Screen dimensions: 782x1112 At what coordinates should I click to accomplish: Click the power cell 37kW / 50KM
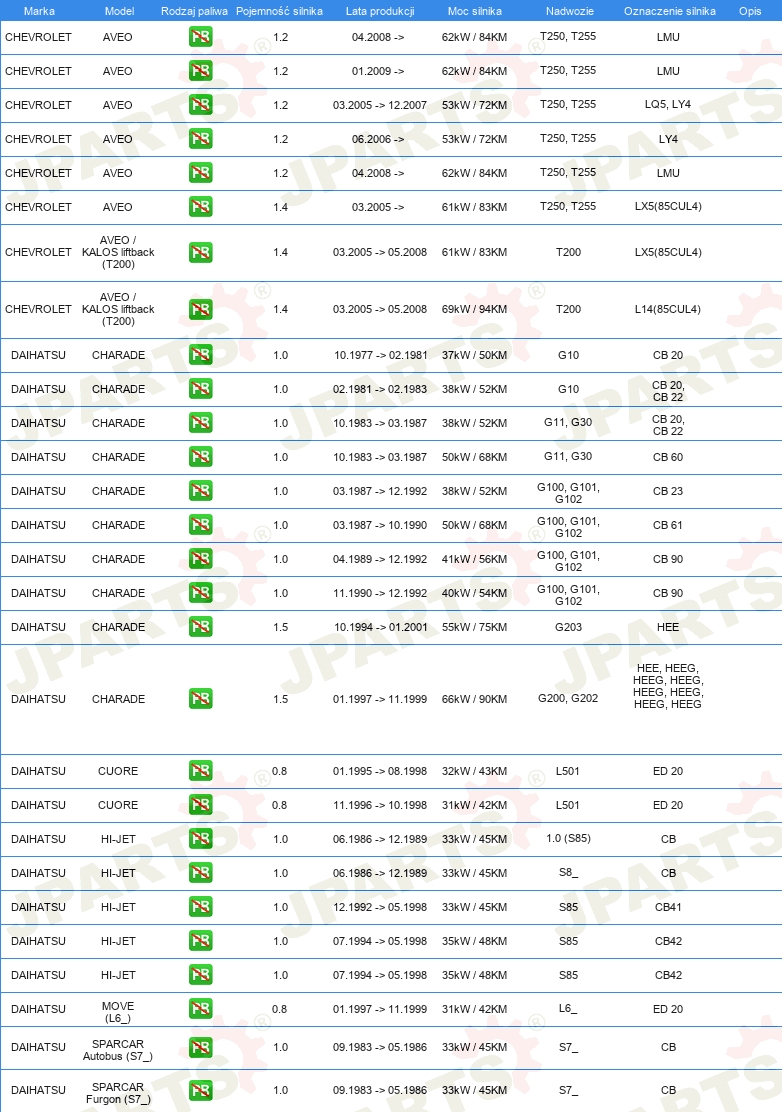[474, 355]
